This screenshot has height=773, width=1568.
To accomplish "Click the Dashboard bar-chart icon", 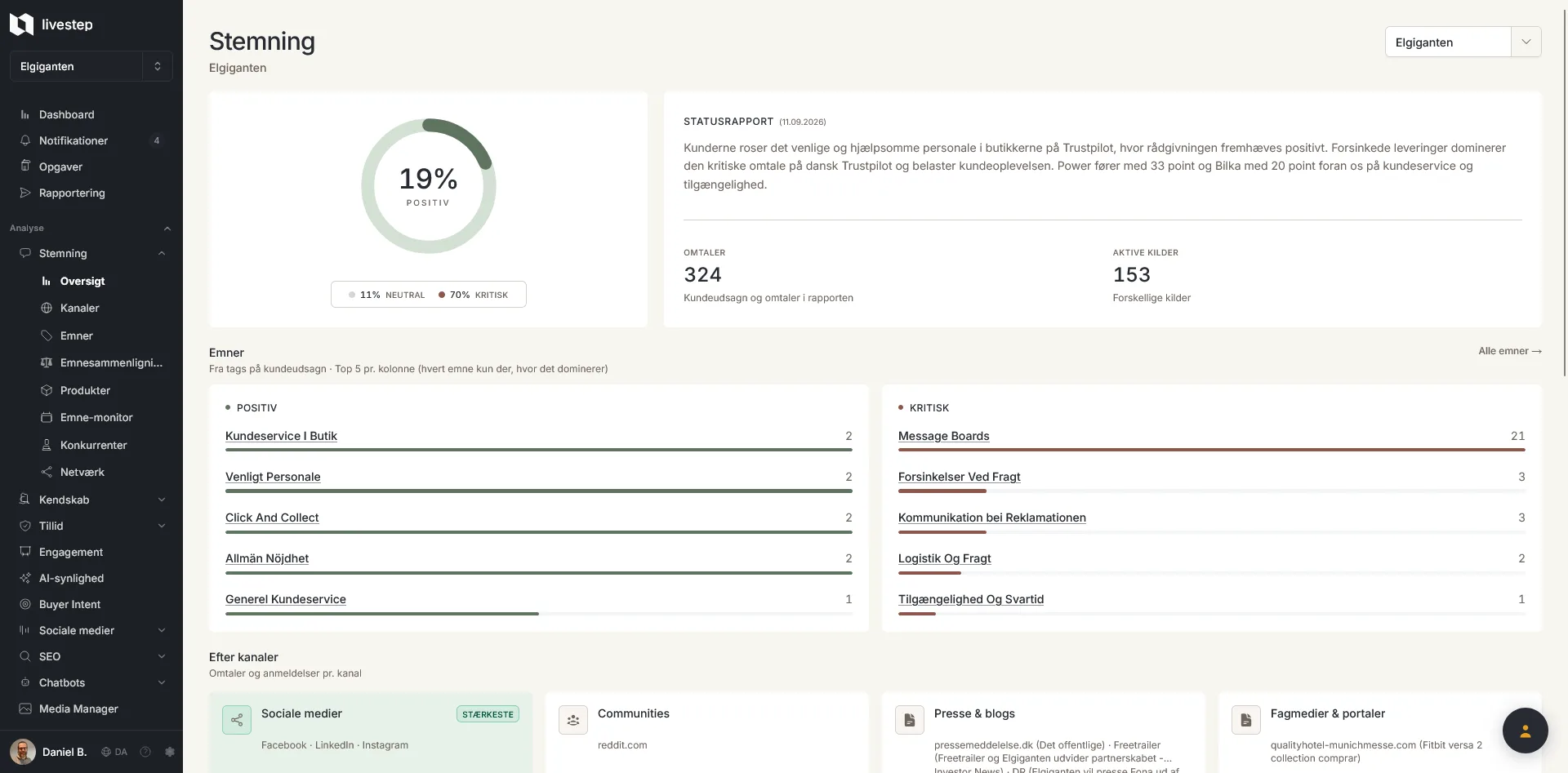I will tap(25, 114).
